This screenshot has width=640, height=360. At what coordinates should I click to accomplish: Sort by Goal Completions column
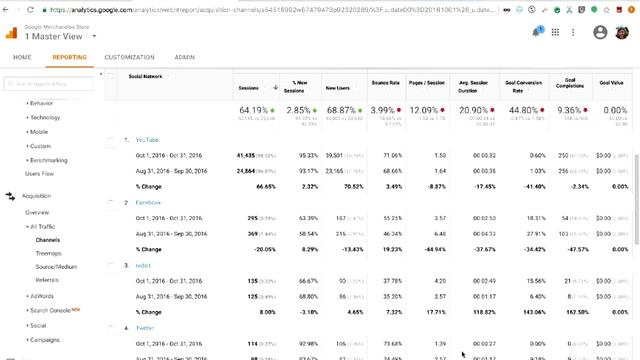(570, 83)
